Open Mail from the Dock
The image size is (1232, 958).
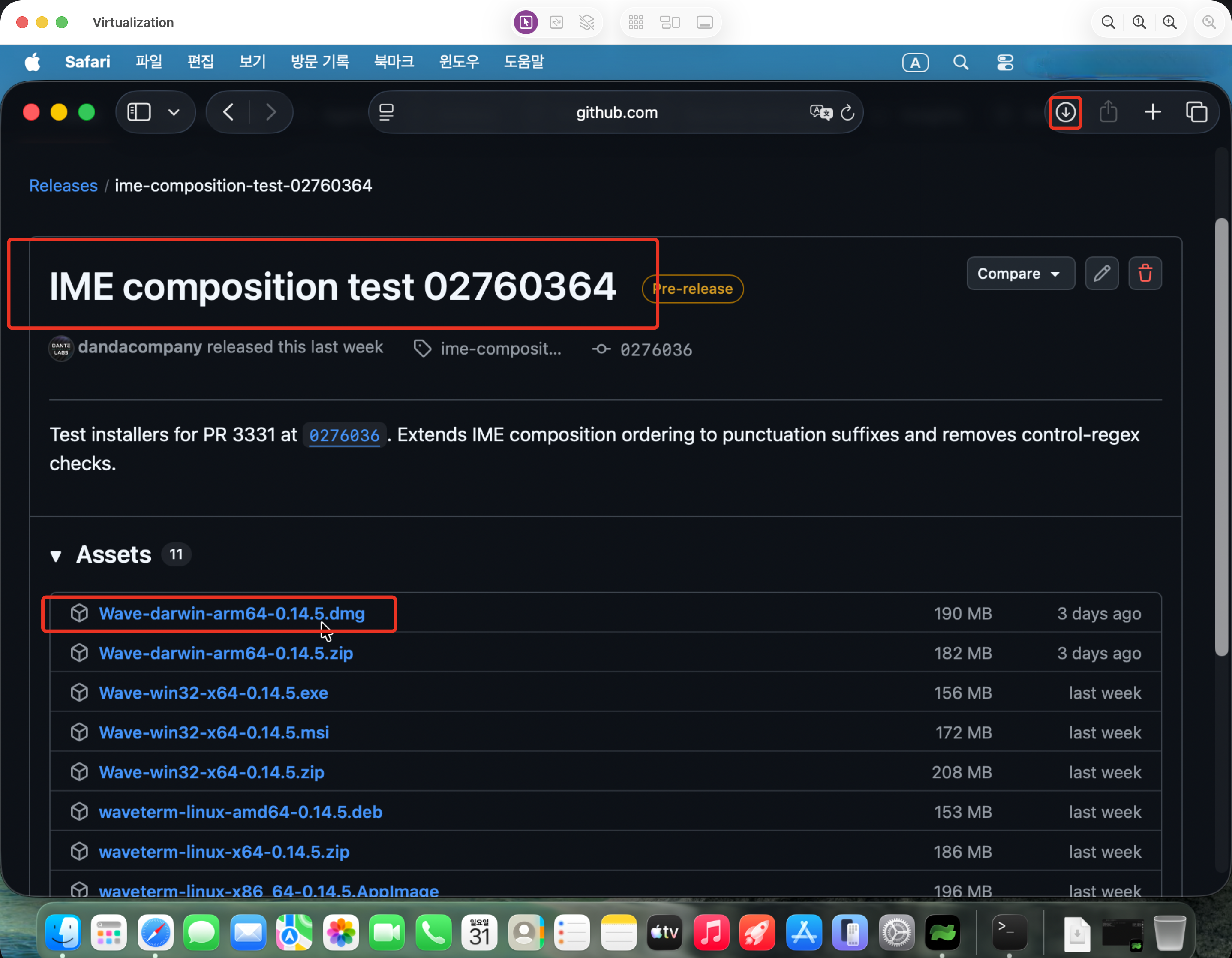(x=248, y=931)
